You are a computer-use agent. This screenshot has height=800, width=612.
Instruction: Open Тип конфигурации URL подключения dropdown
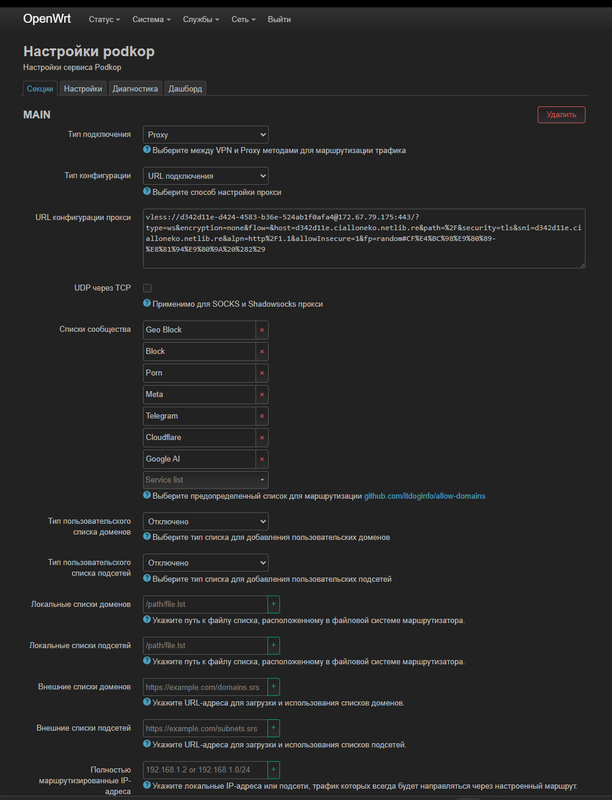pyautogui.click(x=206, y=176)
